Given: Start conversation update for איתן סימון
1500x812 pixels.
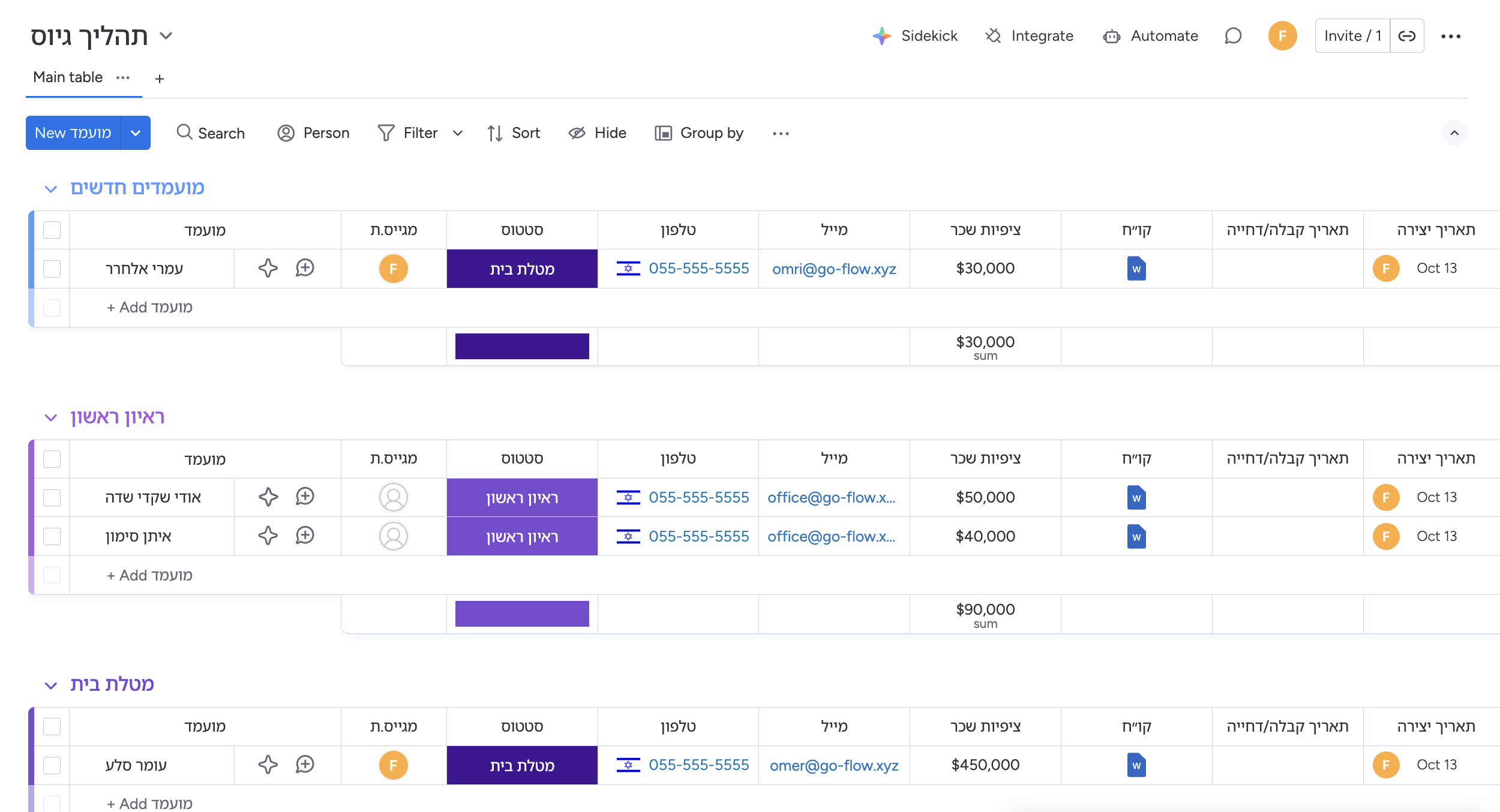Looking at the screenshot, I should pos(305,536).
